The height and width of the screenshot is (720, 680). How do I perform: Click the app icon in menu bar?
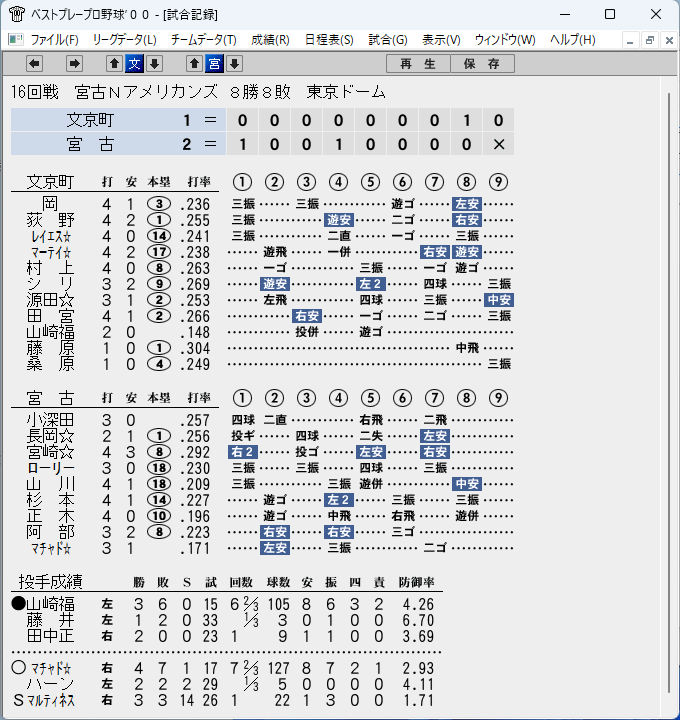(16, 39)
